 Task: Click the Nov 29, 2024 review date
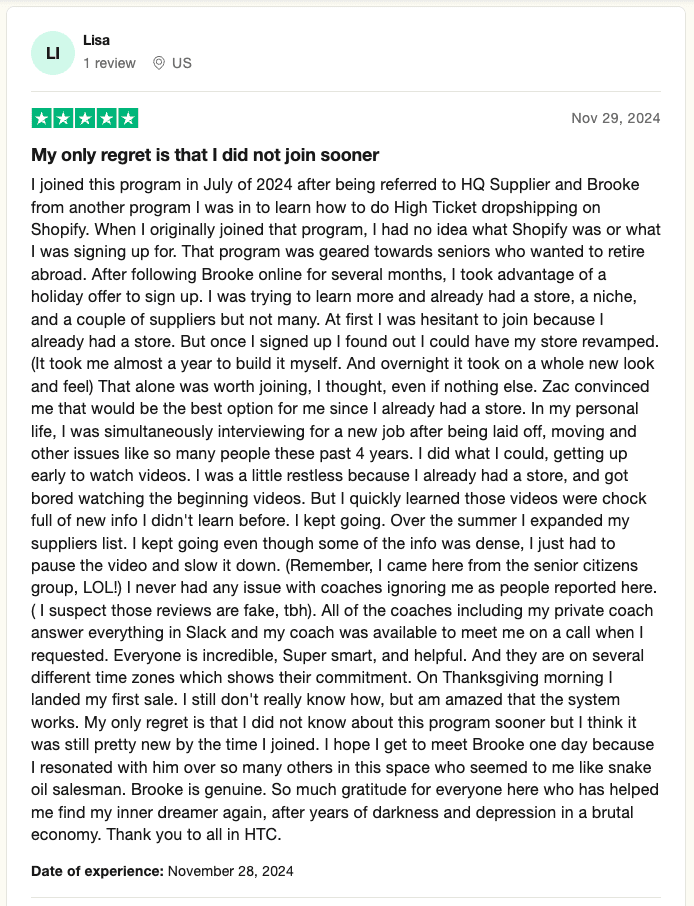(615, 118)
